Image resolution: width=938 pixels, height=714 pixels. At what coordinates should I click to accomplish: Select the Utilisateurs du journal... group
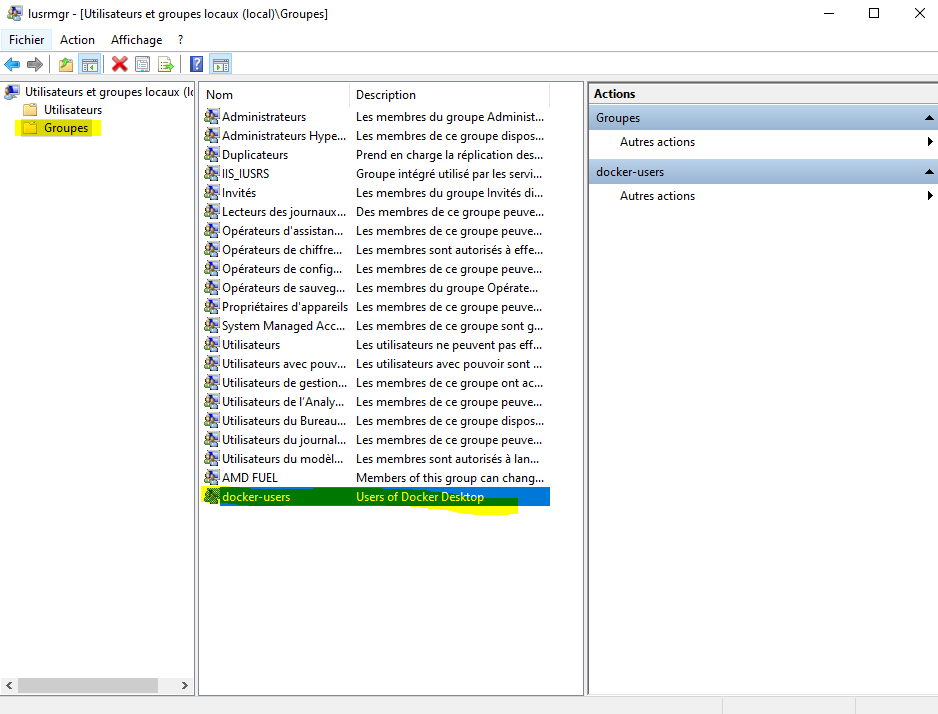coord(284,440)
